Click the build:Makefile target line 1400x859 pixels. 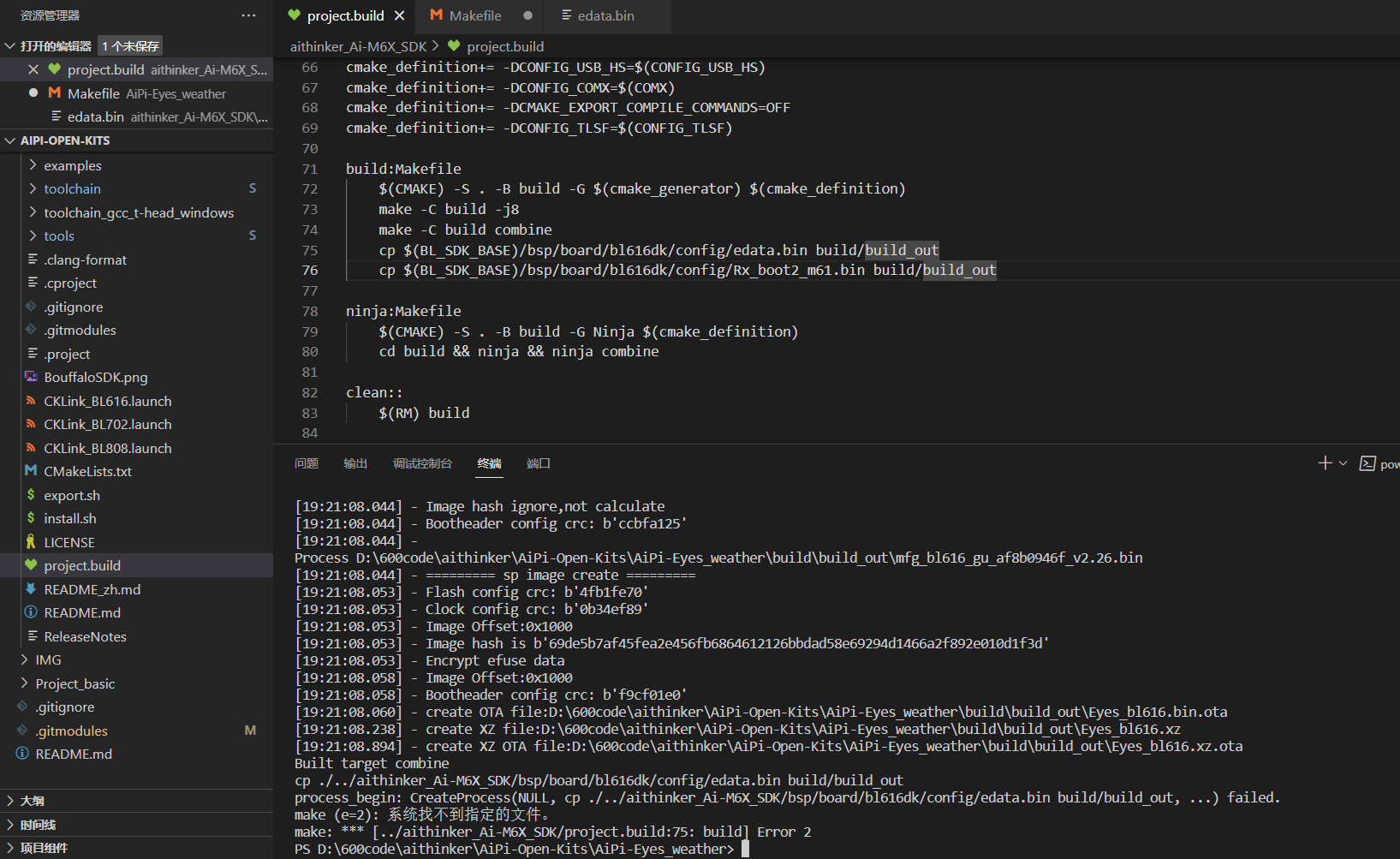click(x=403, y=169)
